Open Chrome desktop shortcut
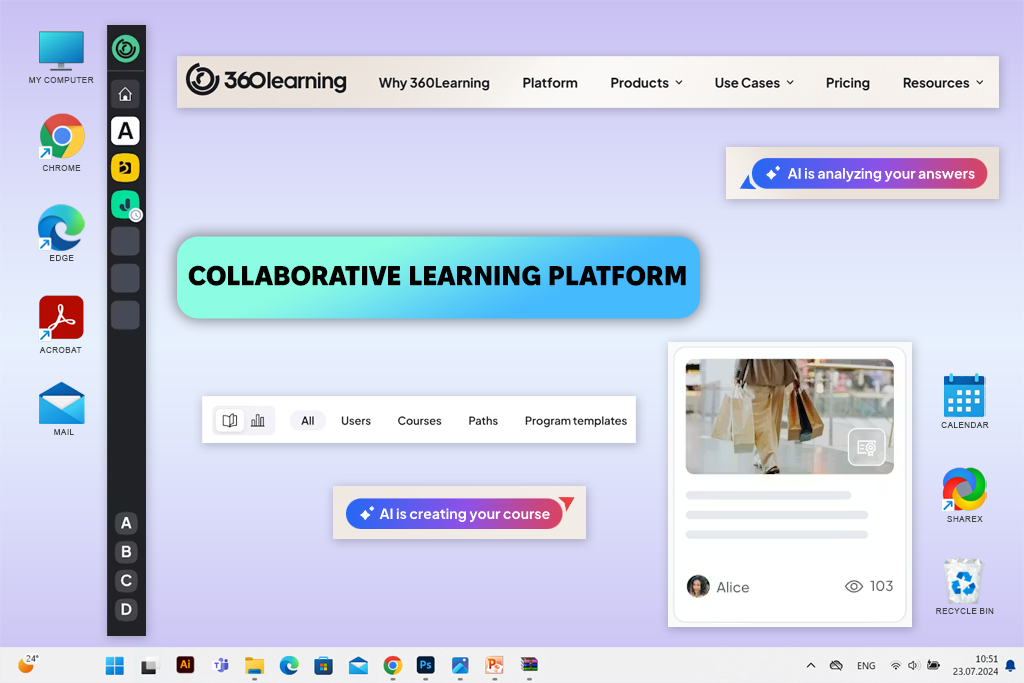The image size is (1024, 683). [x=61, y=143]
